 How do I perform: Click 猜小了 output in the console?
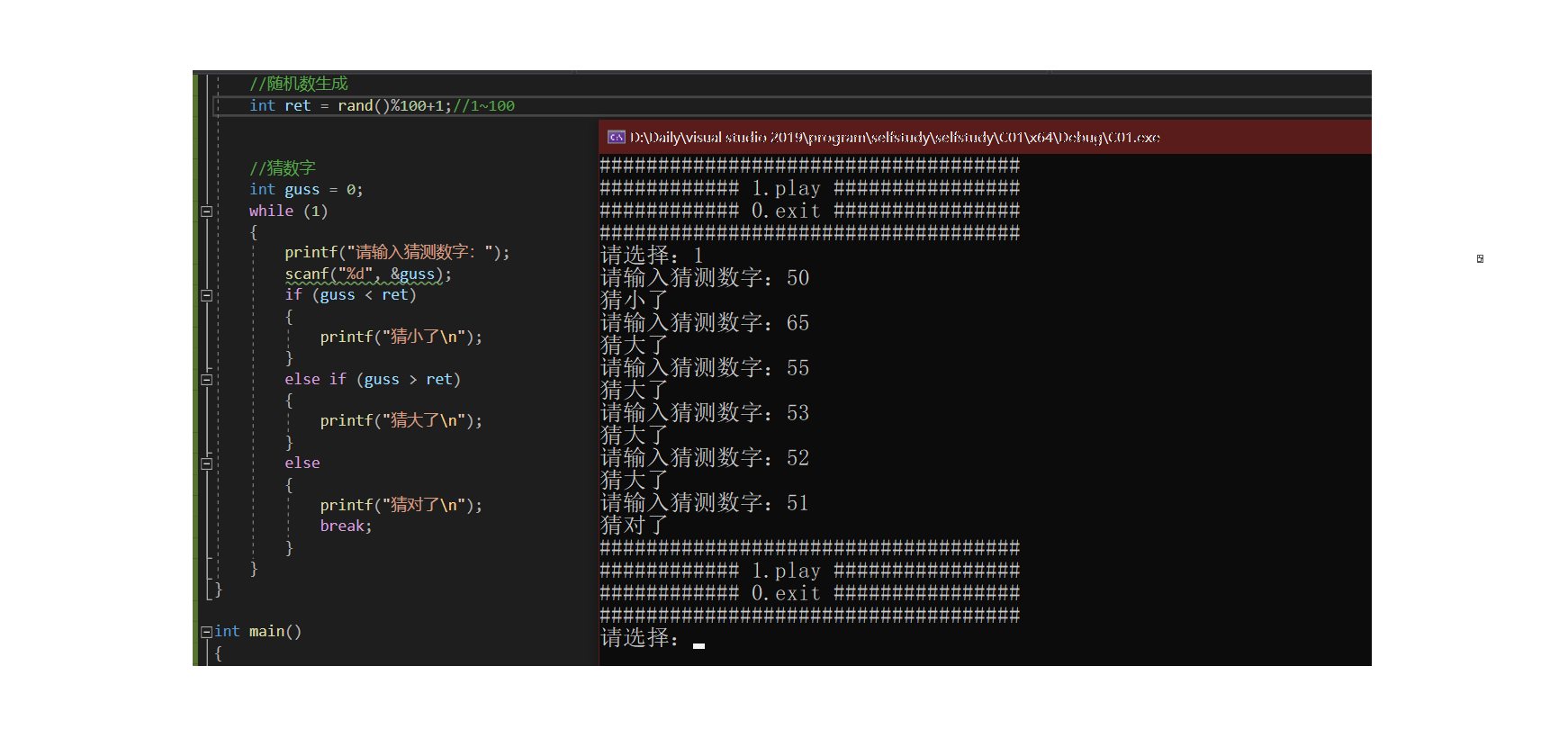(x=635, y=301)
